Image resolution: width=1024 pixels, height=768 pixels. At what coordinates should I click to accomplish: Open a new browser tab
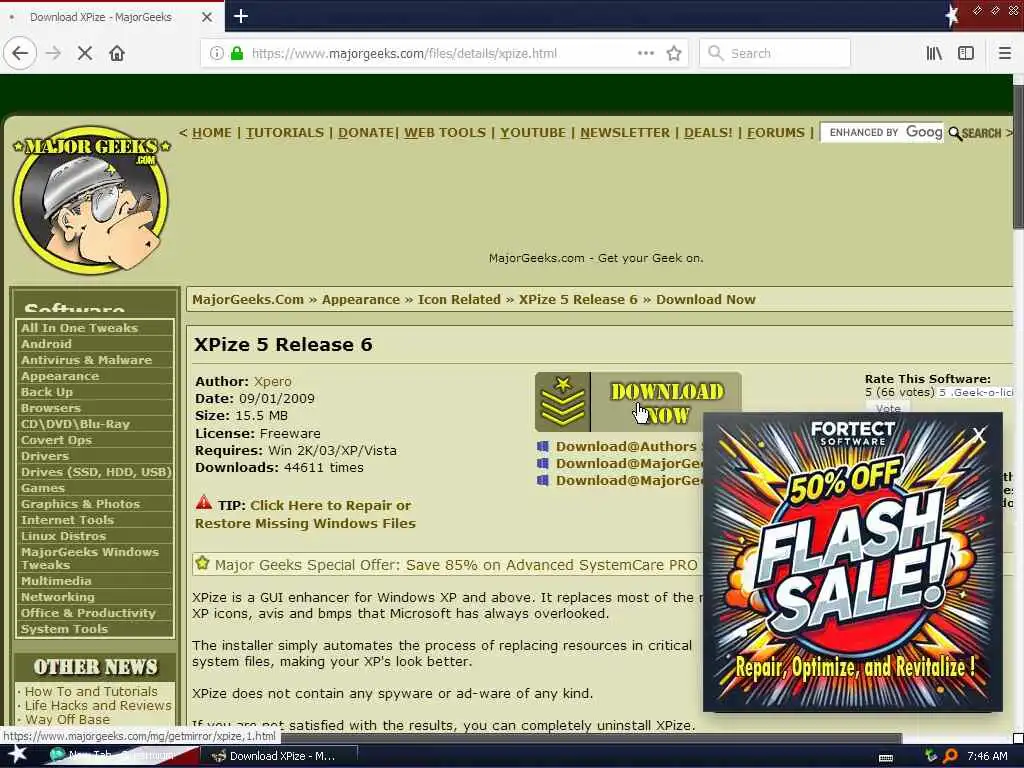(x=241, y=16)
